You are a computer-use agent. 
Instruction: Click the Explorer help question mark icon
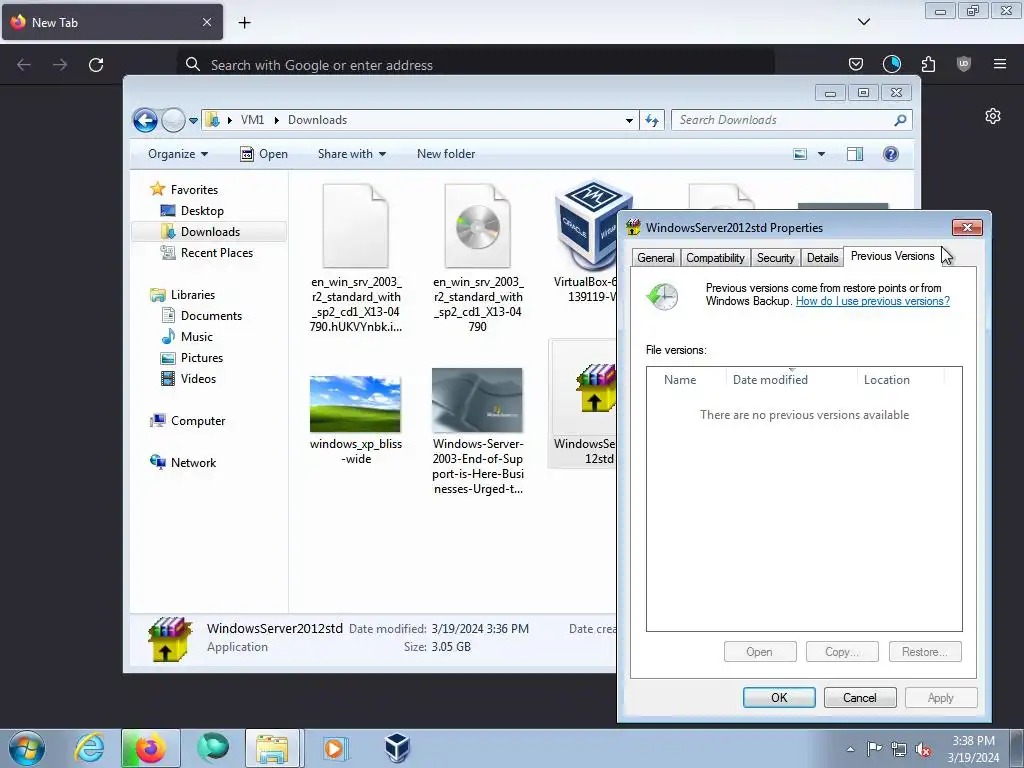pos(891,154)
